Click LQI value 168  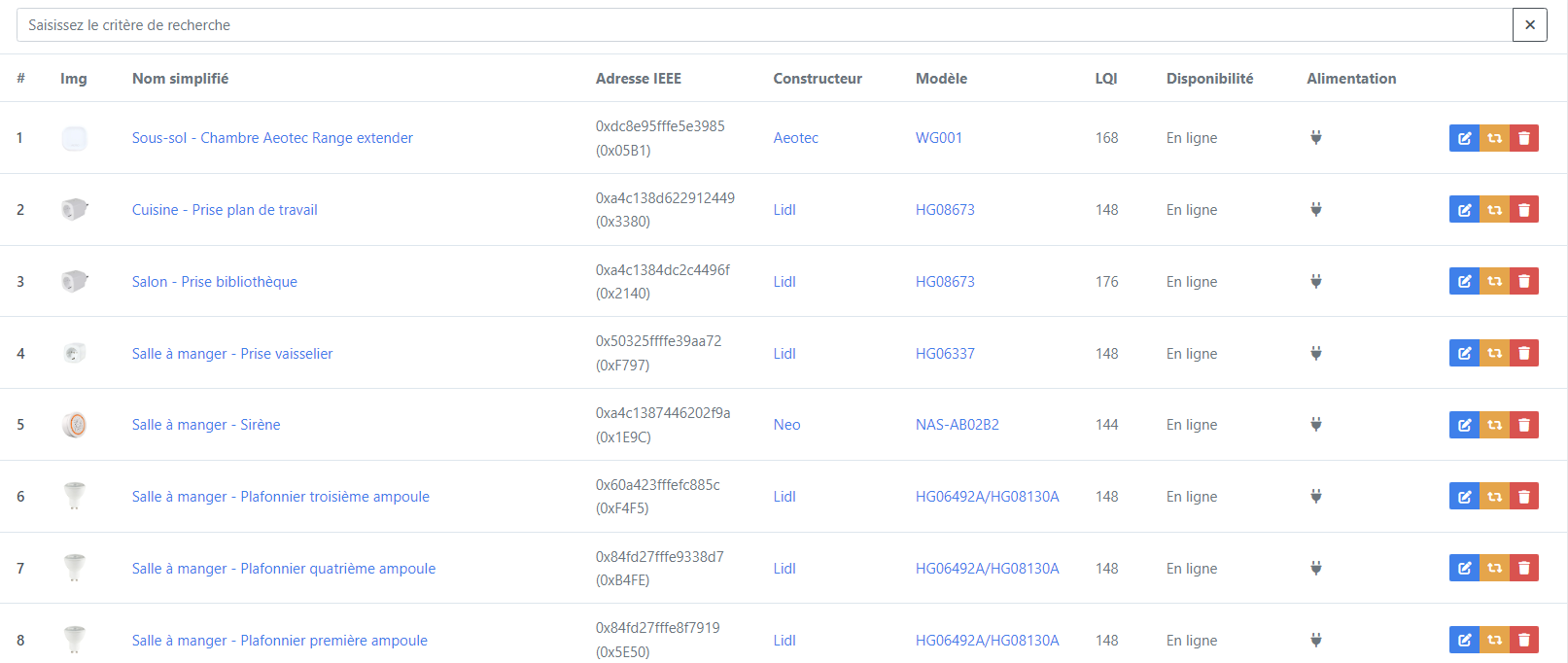pos(1107,138)
